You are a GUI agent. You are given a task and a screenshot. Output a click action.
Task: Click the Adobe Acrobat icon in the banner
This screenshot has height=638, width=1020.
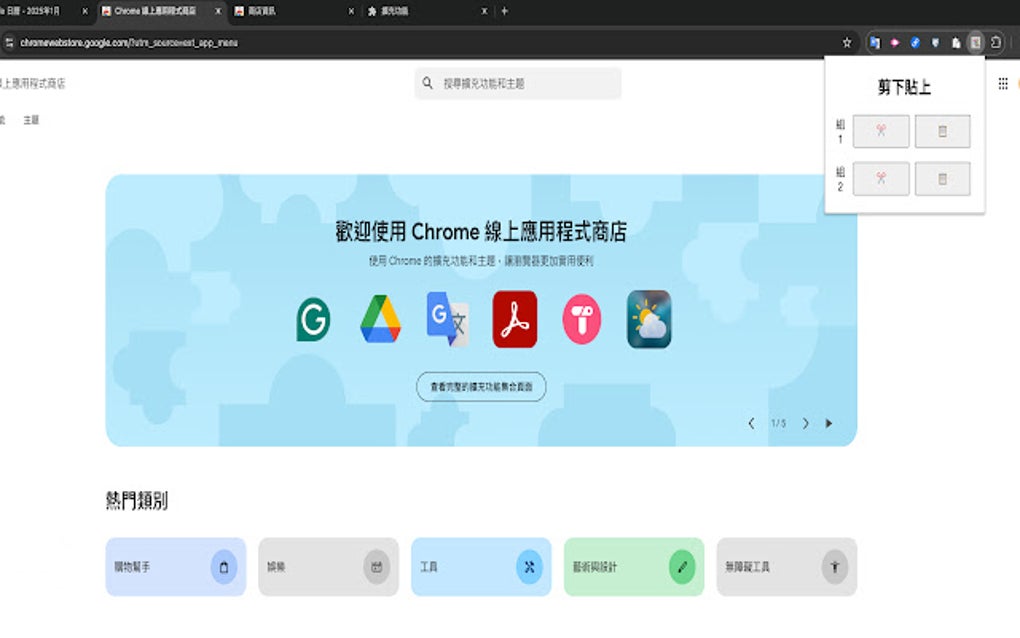click(513, 319)
